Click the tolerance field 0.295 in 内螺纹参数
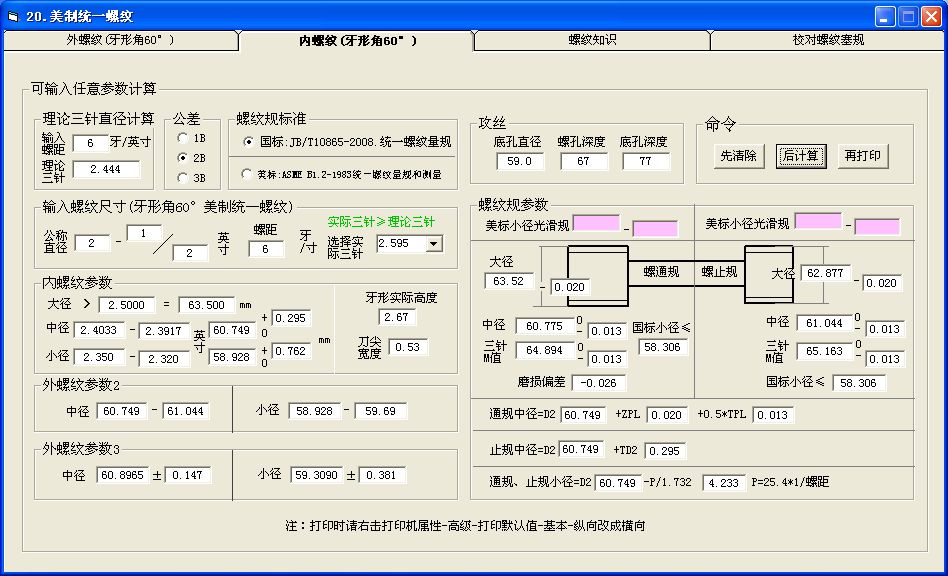Viewport: 948px width, 576px height. coord(291,318)
